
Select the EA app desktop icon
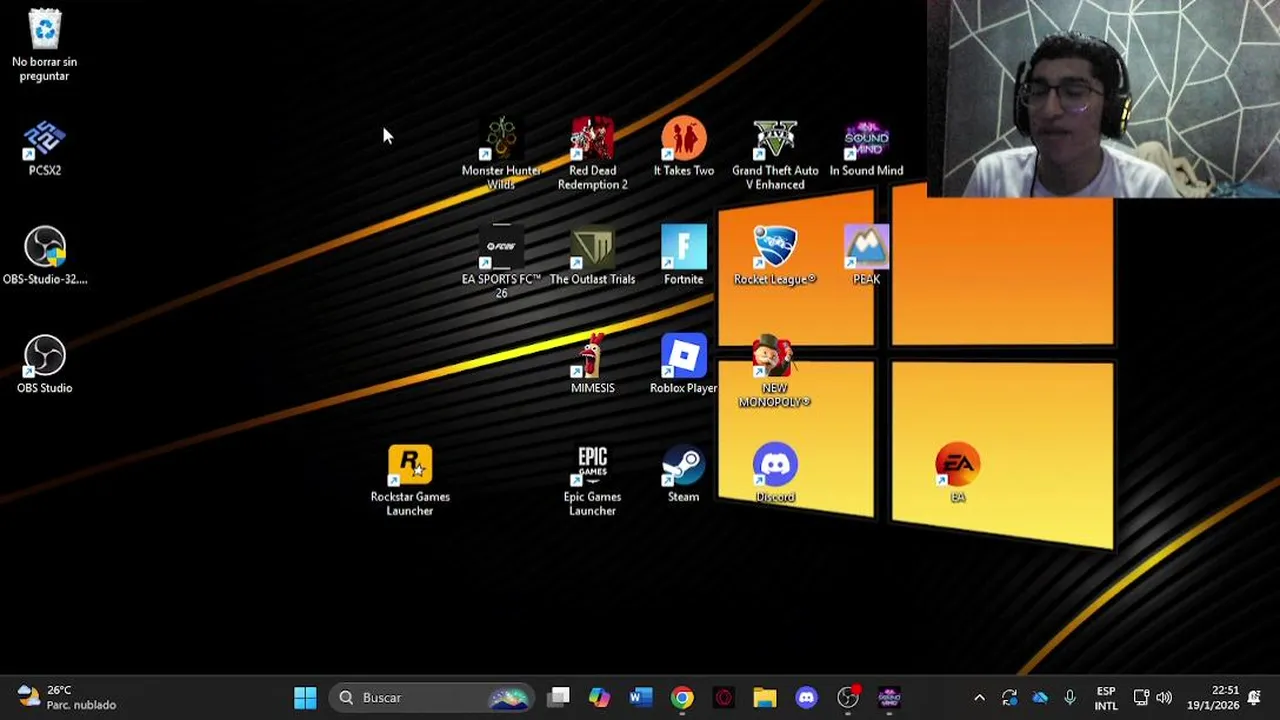pyautogui.click(x=957, y=473)
